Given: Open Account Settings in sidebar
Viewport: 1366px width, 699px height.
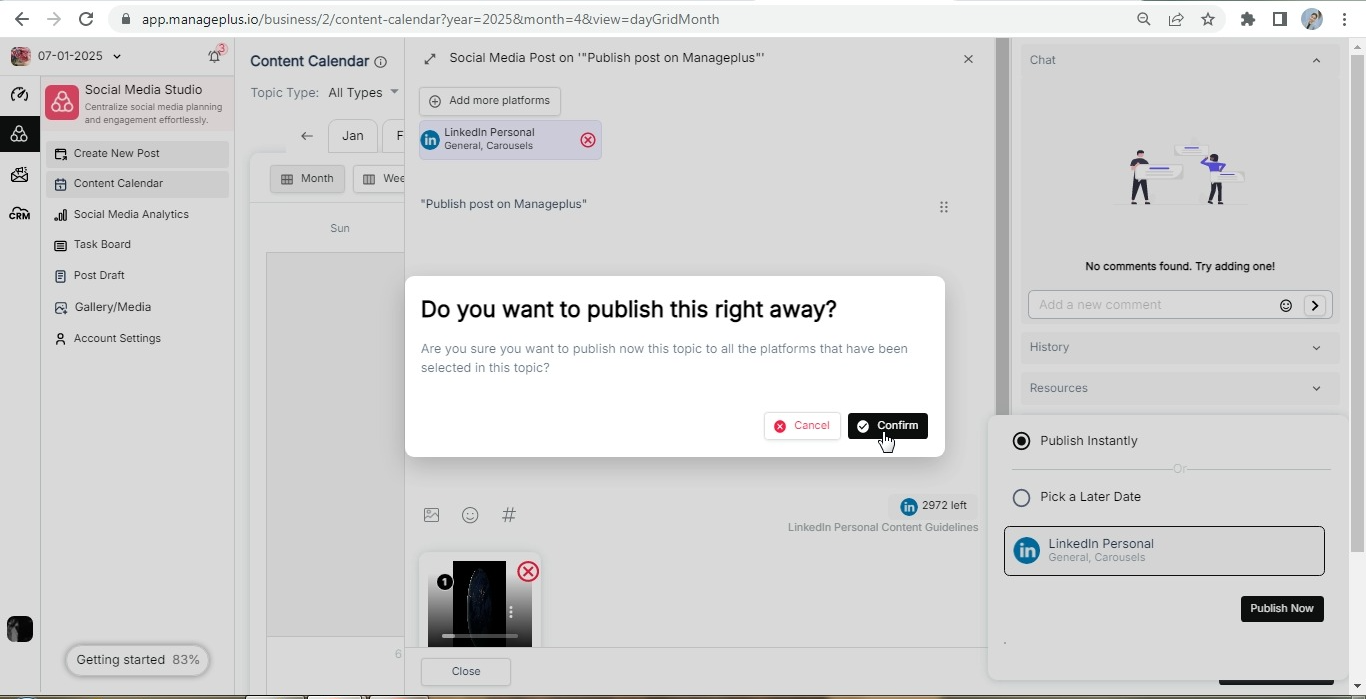Looking at the screenshot, I should point(138,339).
